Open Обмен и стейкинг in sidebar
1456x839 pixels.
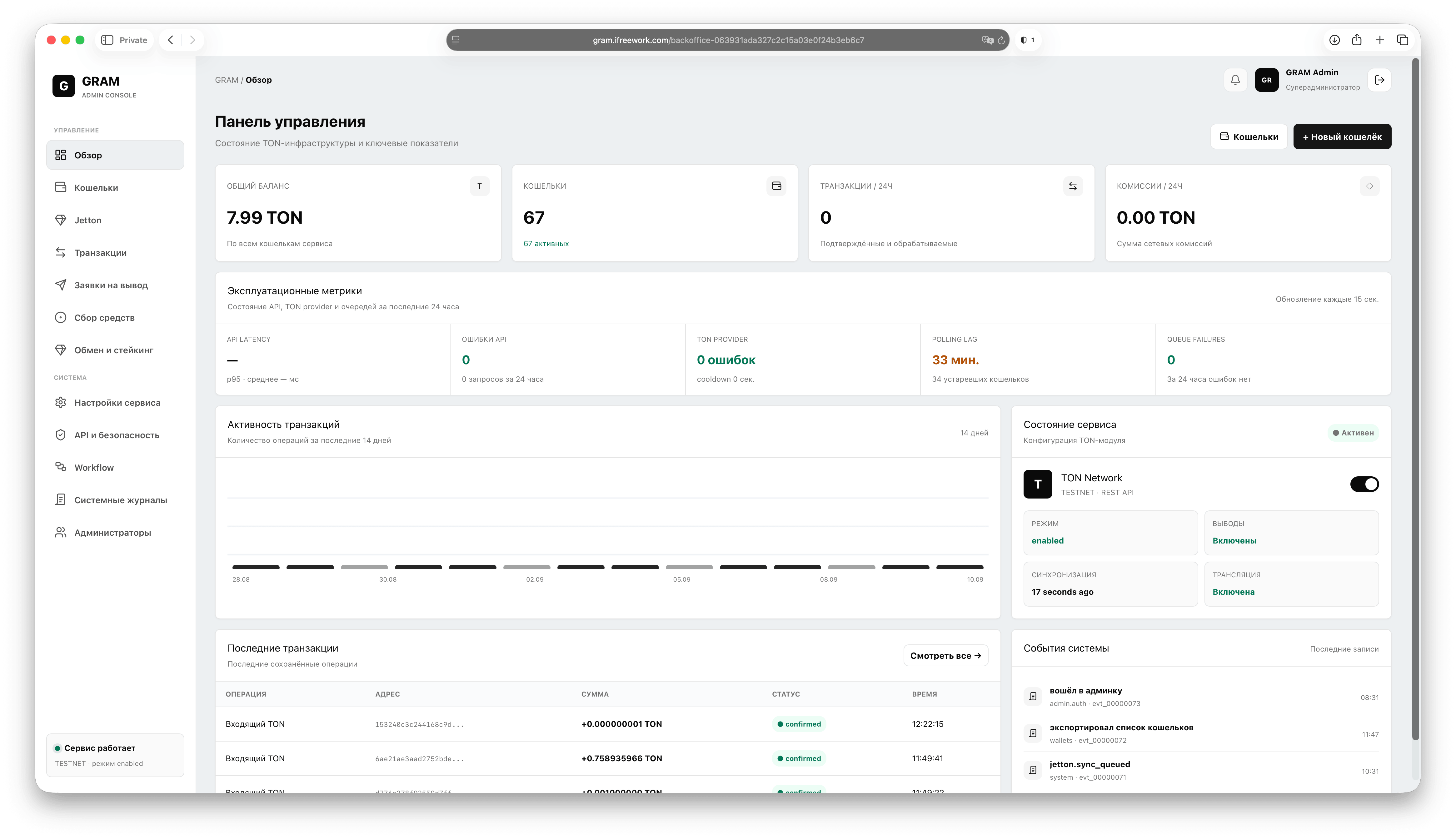point(115,350)
